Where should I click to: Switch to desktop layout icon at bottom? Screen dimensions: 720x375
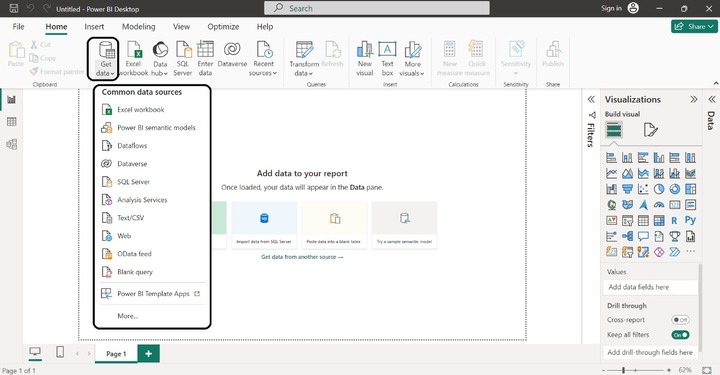35,353
